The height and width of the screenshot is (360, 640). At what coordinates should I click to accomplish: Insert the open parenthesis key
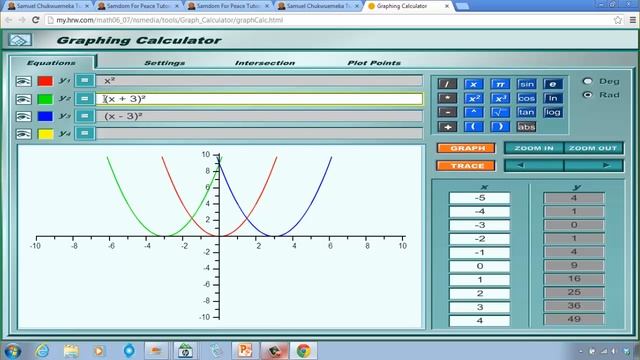473,127
